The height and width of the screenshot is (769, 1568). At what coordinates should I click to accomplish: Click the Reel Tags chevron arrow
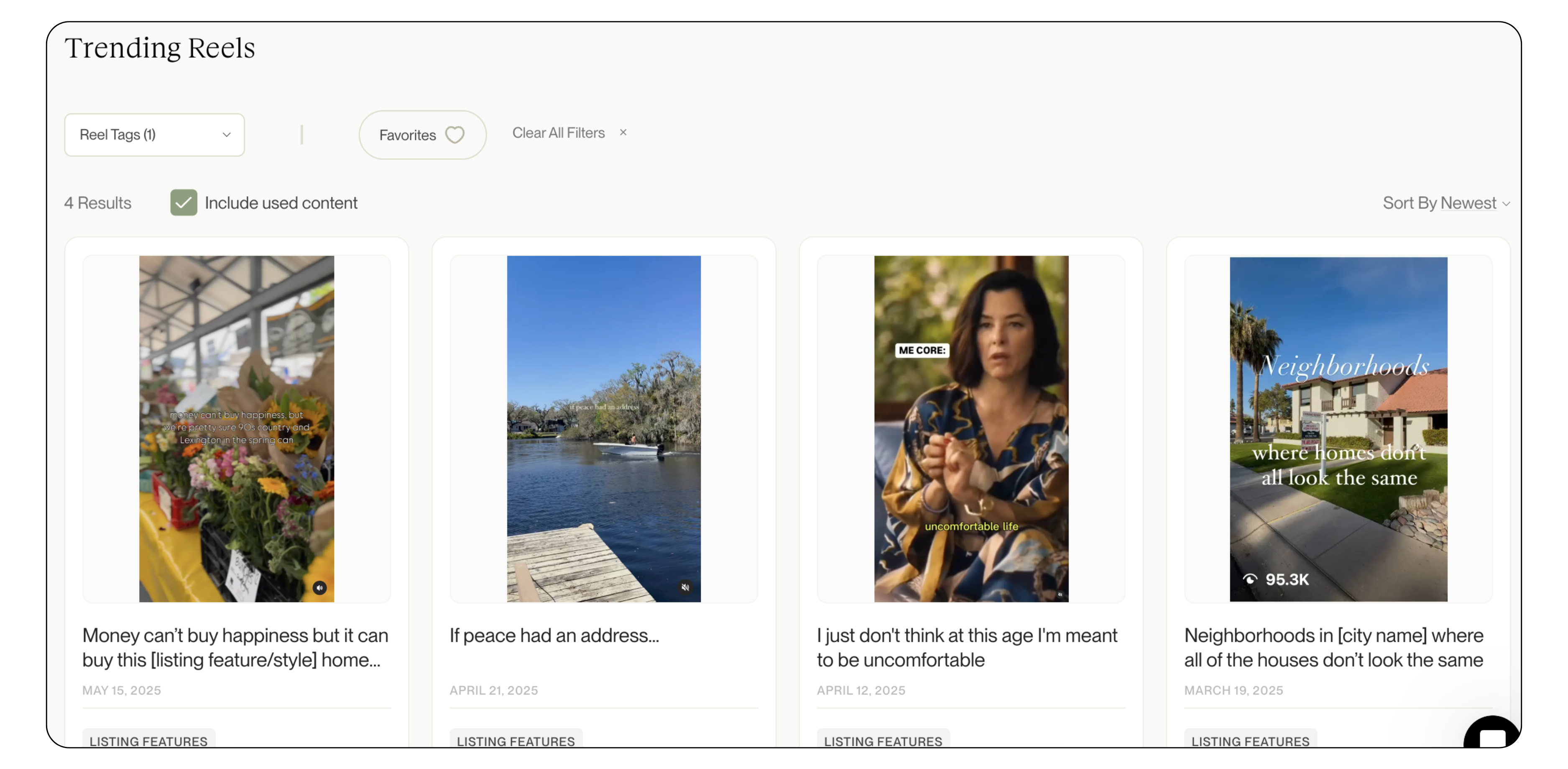coord(227,135)
